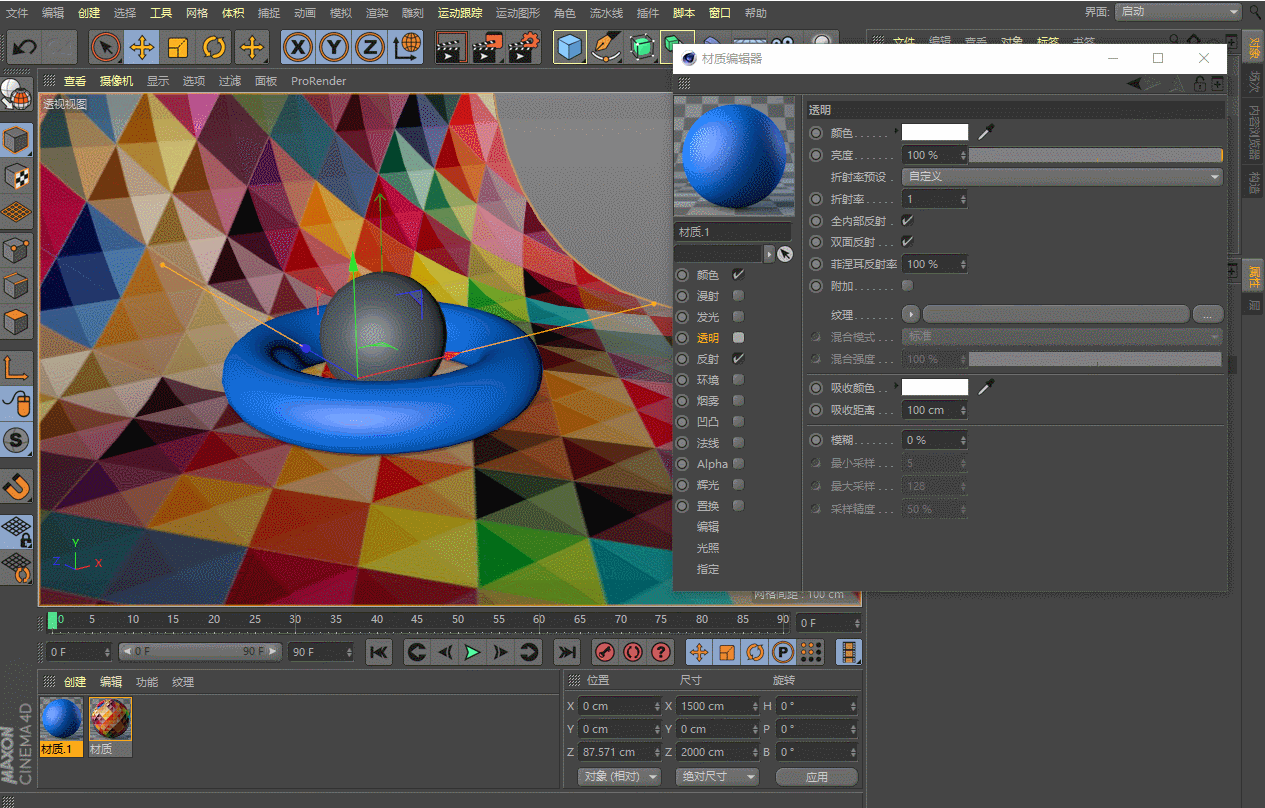
Task: Pick color with 颜色 eyedropper
Action: (x=986, y=132)
